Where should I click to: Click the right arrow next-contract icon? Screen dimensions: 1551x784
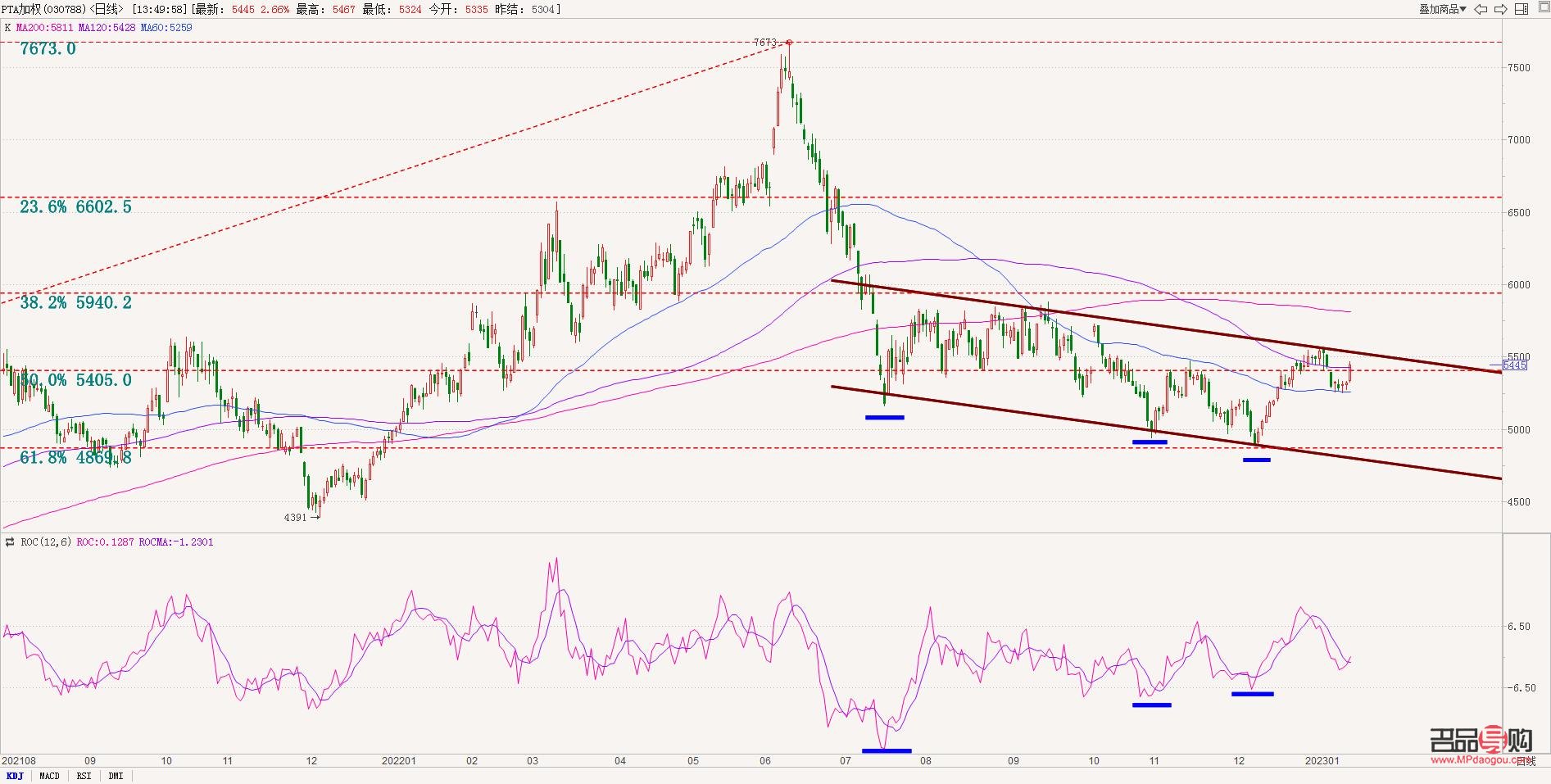click(1501, 9)
